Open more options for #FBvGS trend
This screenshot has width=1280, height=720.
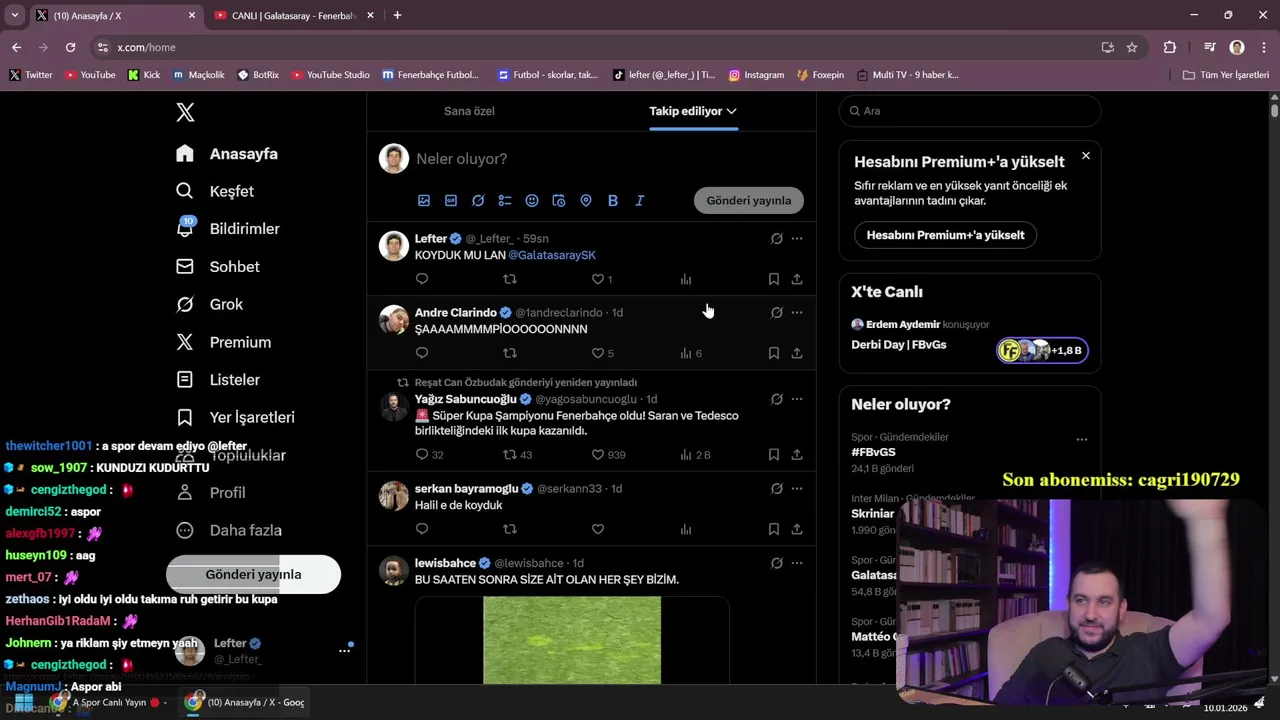click(x=1081, y=439)
